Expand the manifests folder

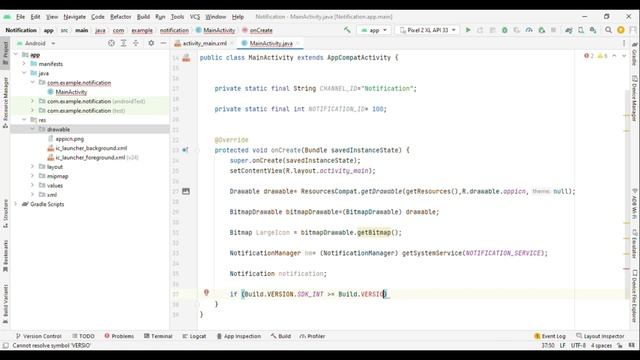tap(24, 64)
